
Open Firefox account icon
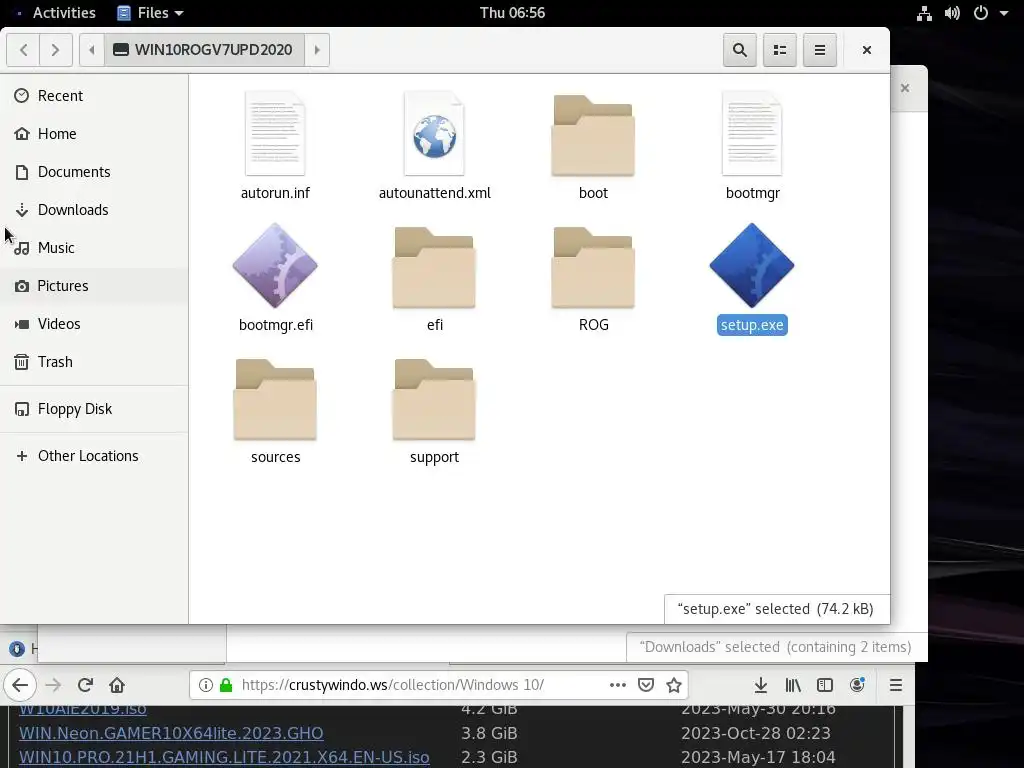[857, 685]
